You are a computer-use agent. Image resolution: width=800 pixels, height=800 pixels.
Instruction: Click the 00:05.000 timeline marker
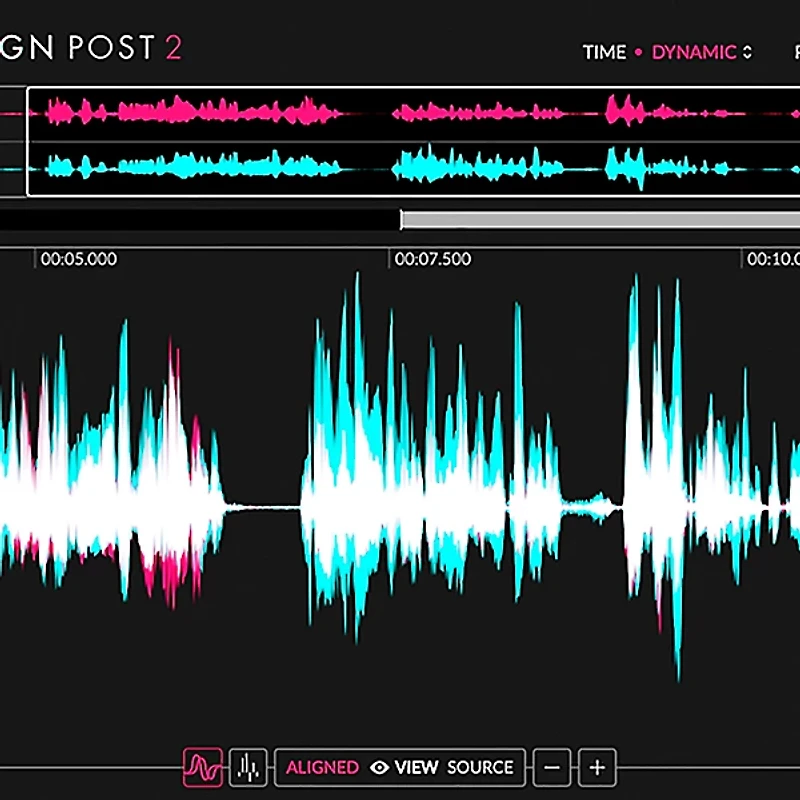(x=78, y=259)
